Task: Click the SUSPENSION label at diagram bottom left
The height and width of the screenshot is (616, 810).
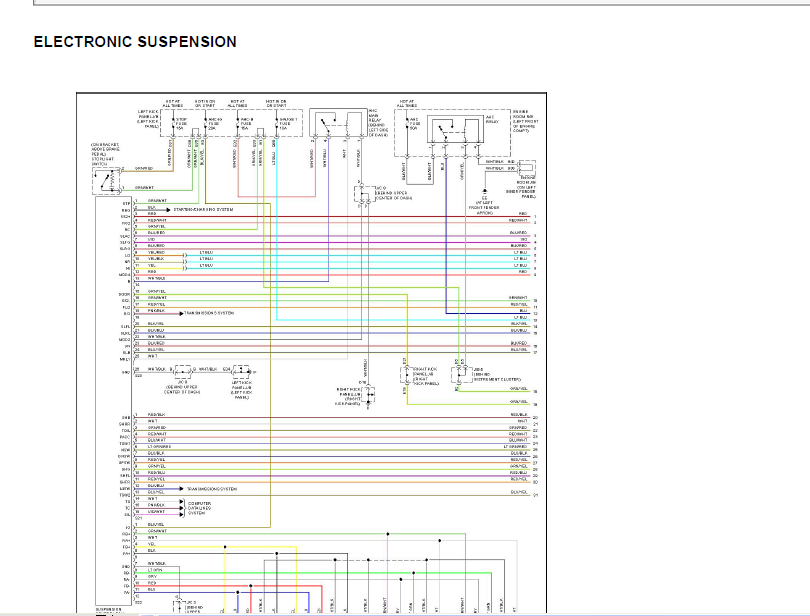Action: (109, 608)
